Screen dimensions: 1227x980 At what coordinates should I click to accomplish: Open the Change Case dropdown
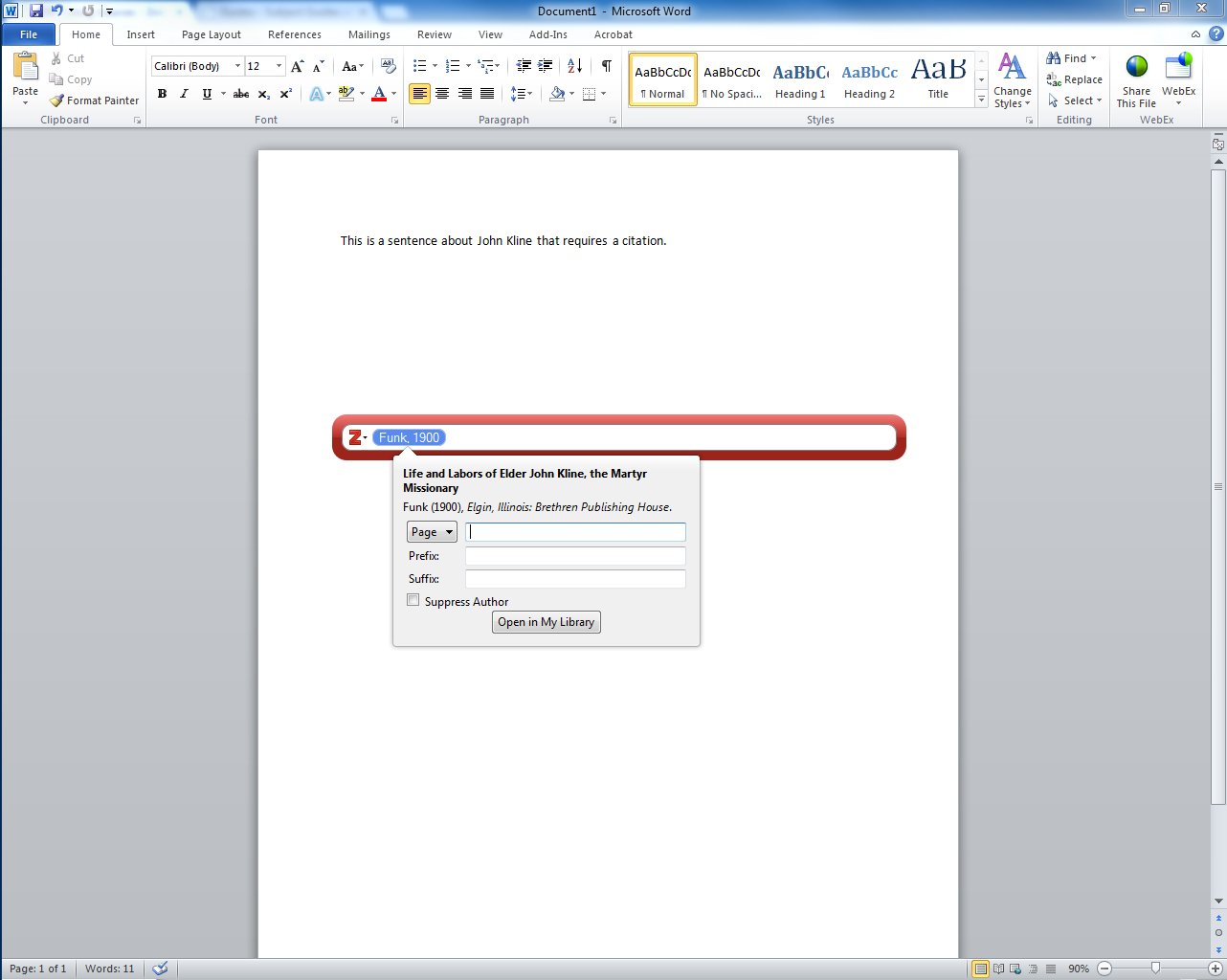353,66
